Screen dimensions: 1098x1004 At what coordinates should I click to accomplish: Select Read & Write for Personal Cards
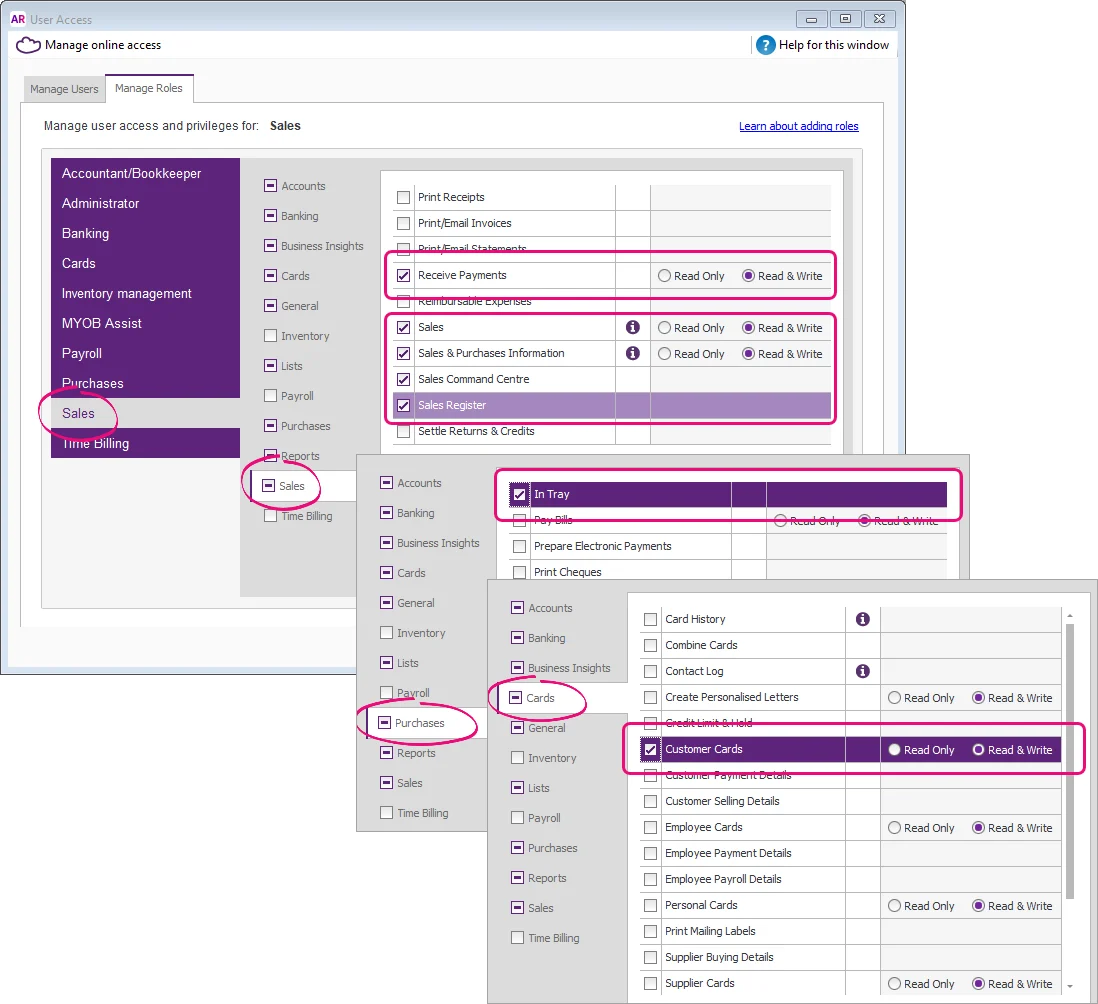(x=978, y=905)
